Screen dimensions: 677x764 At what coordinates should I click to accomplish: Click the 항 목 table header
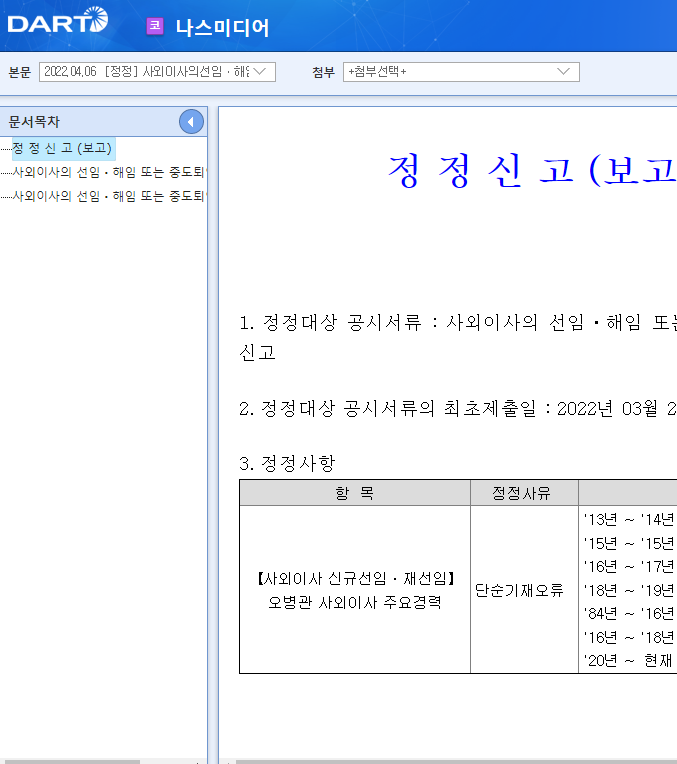[x=355, y=493]
